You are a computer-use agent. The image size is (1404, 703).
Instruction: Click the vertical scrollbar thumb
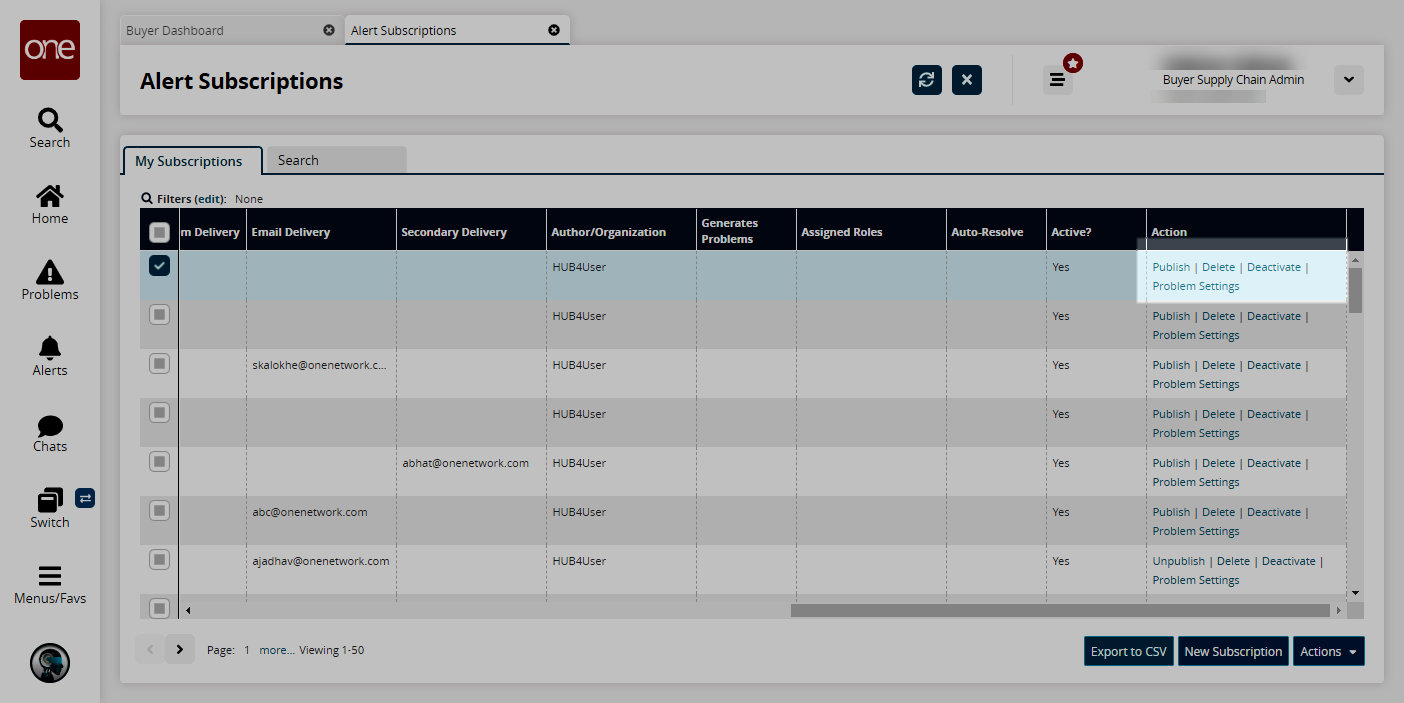(x=1355, y=290)
